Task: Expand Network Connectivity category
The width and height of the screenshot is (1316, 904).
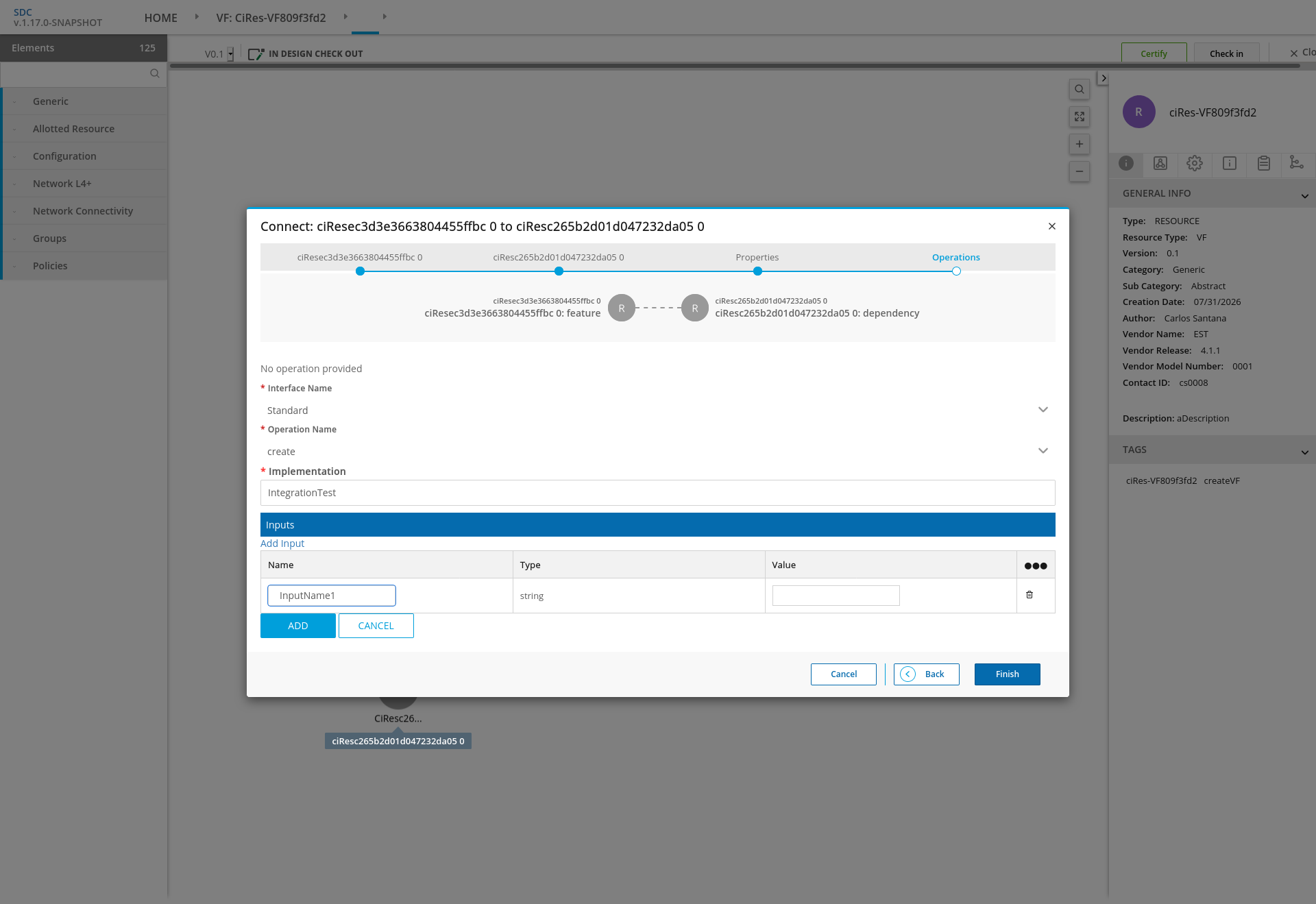Action: [x=85, y=211]
